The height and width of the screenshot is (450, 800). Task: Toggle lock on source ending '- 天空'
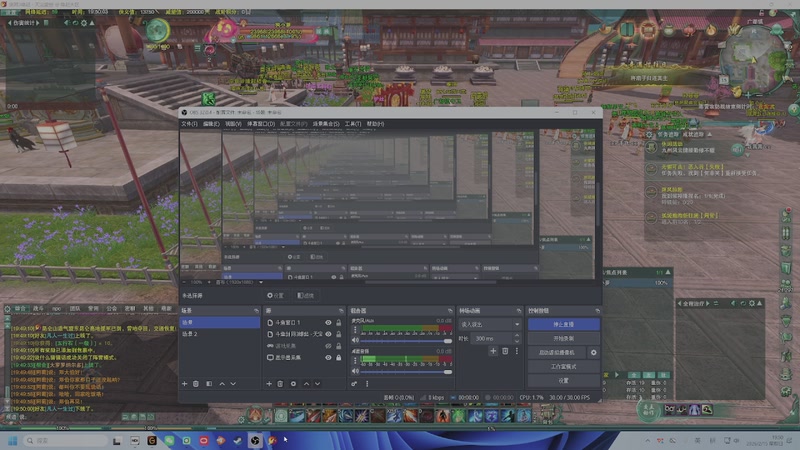338,334
